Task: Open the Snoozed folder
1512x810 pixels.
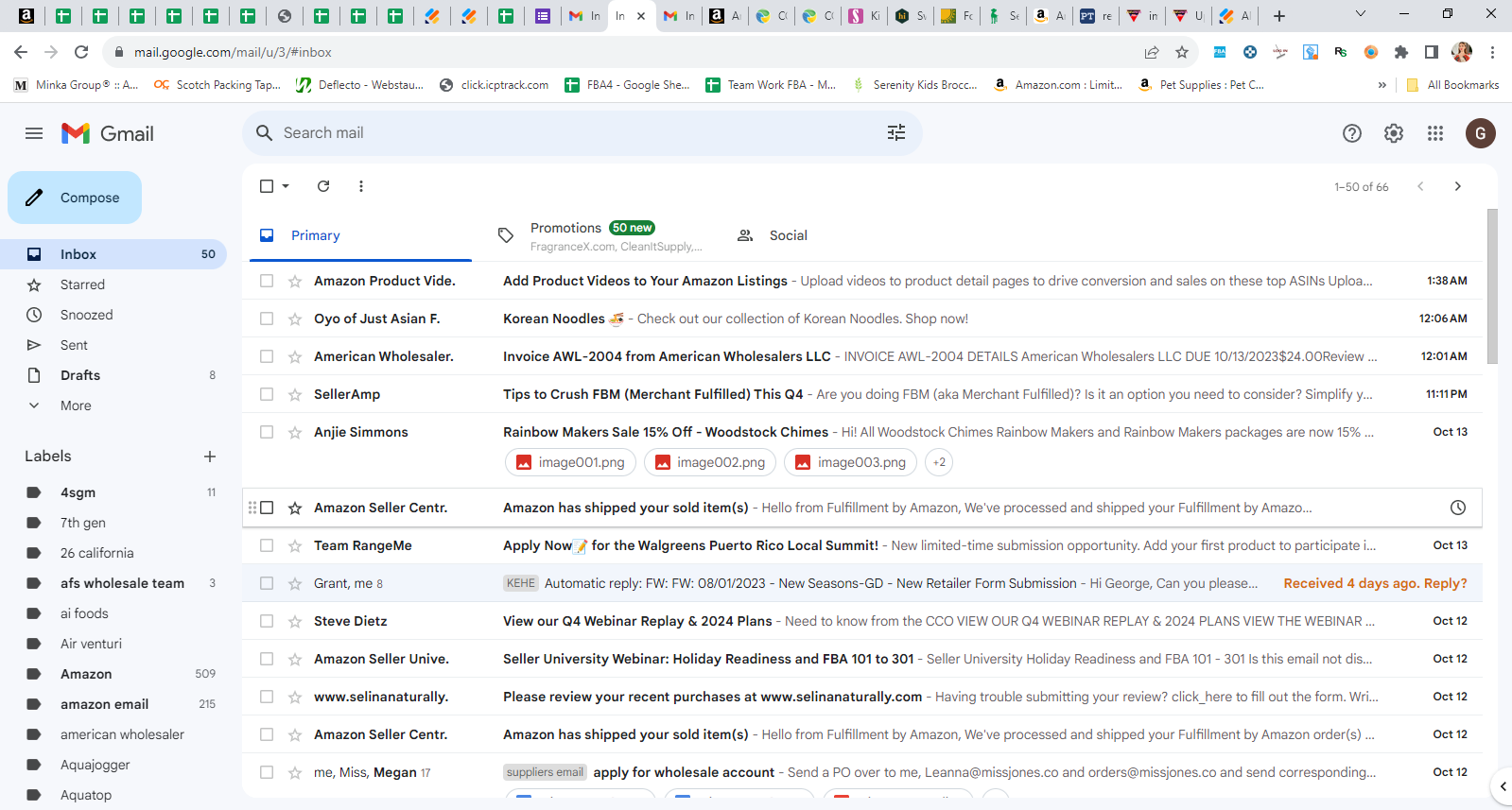Action: (x=113, y=315)
